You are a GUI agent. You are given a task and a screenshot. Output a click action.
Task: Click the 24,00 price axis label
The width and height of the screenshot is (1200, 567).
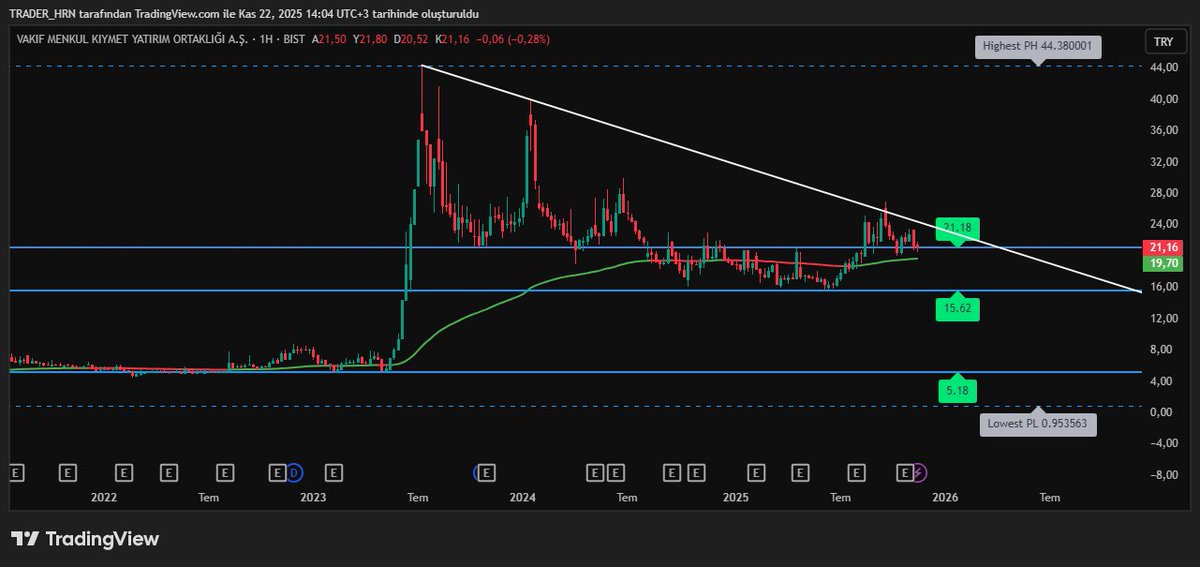click(1162, 224)
